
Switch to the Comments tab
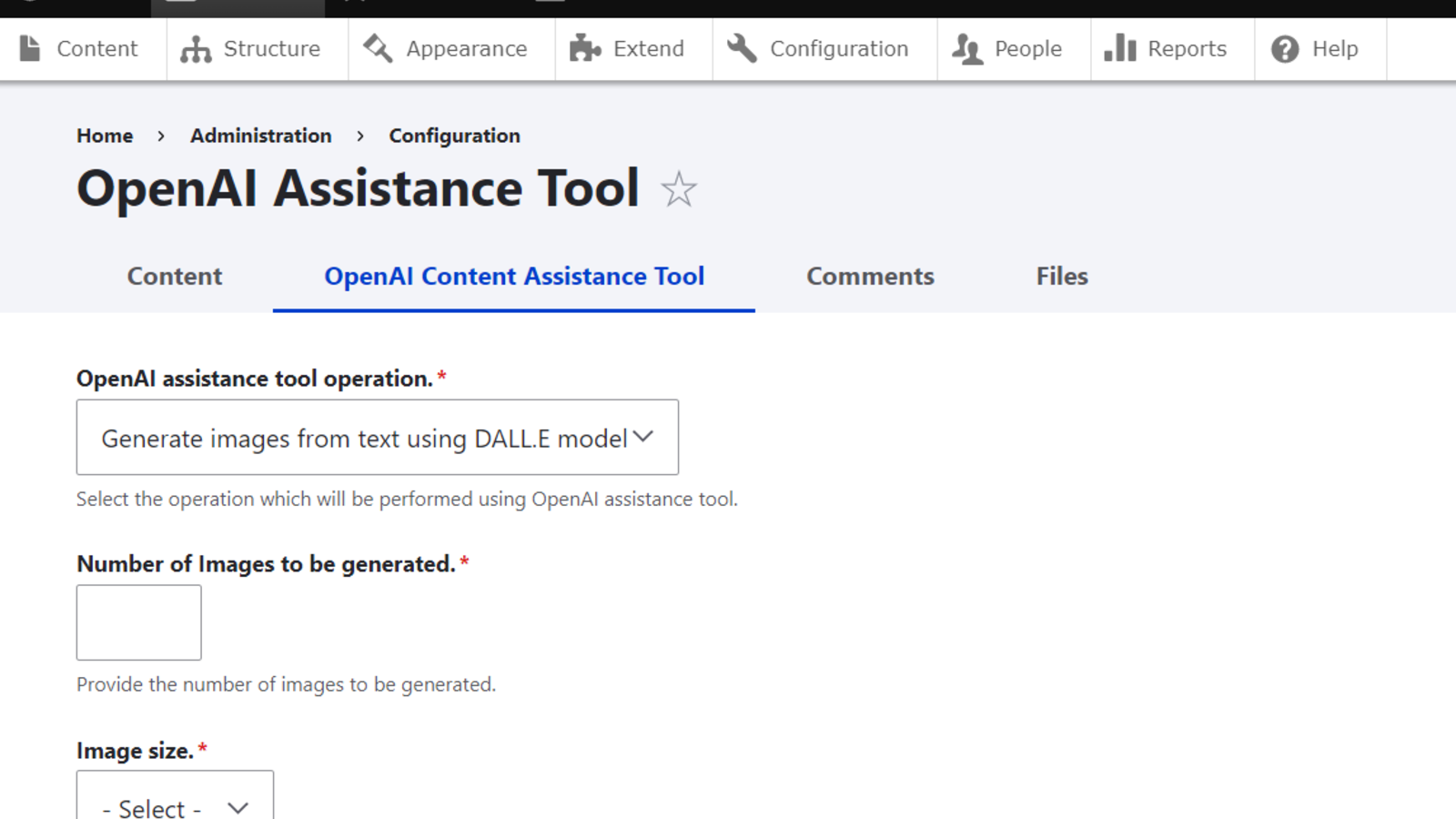869,276
